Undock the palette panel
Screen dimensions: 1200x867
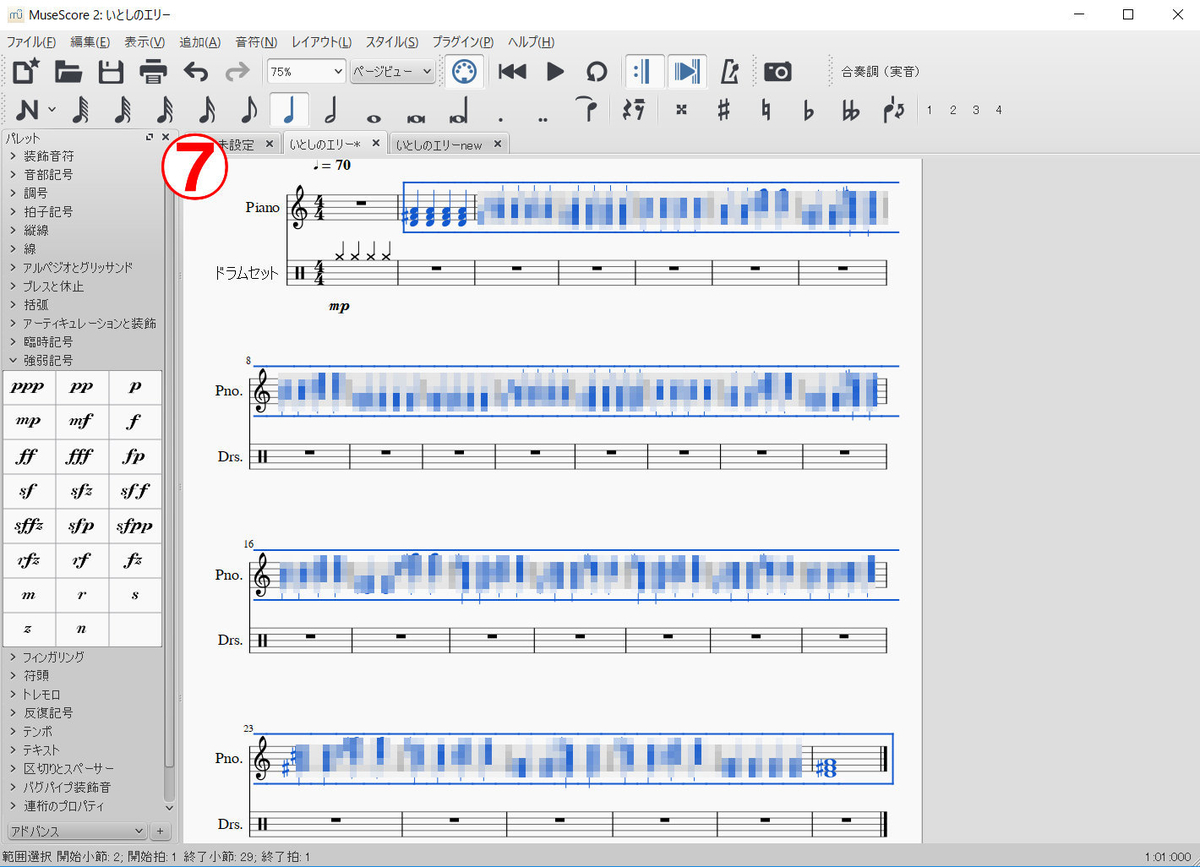pyautogui.click(x=150, y=137)
